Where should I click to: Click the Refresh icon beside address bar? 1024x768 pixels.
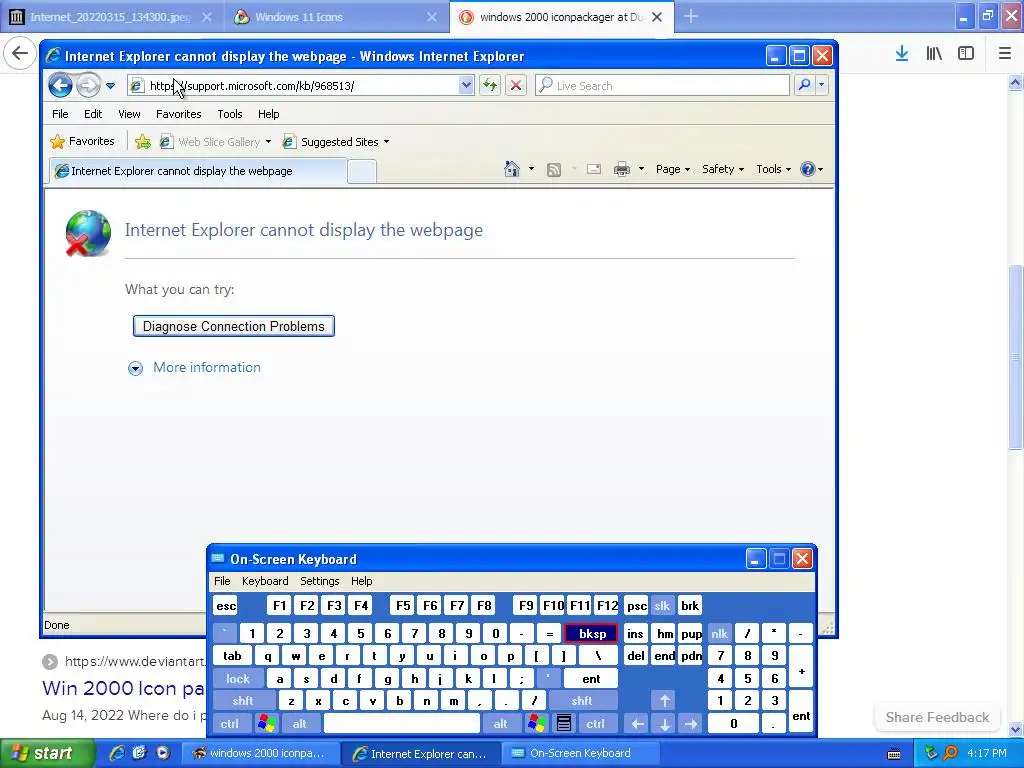pyautogui.click(x=490, y=85)
